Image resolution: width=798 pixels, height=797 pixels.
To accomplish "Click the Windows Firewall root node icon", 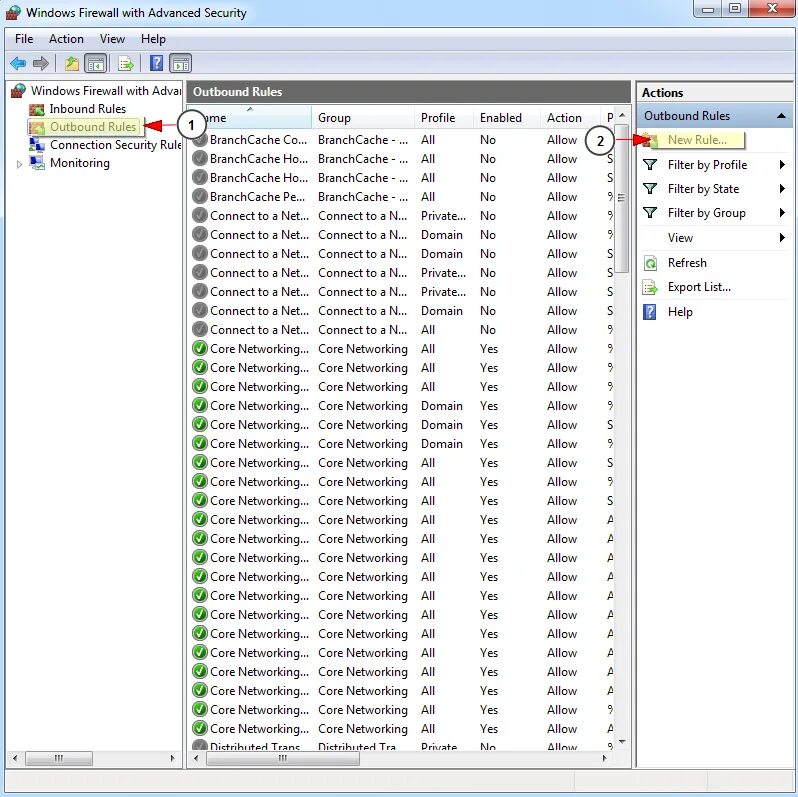I will [18, 91].
